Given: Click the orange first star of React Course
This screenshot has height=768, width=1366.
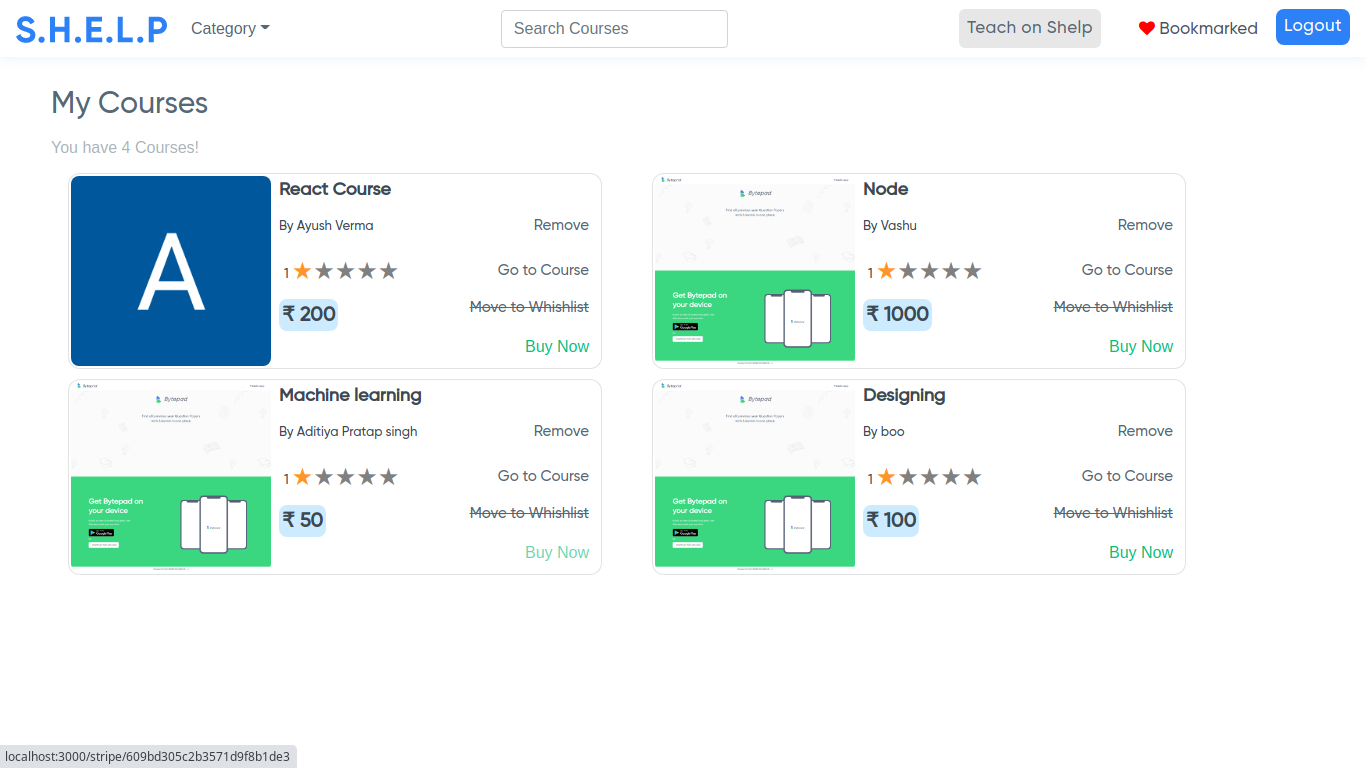Looking at the screenshot, I should point(302,271).
